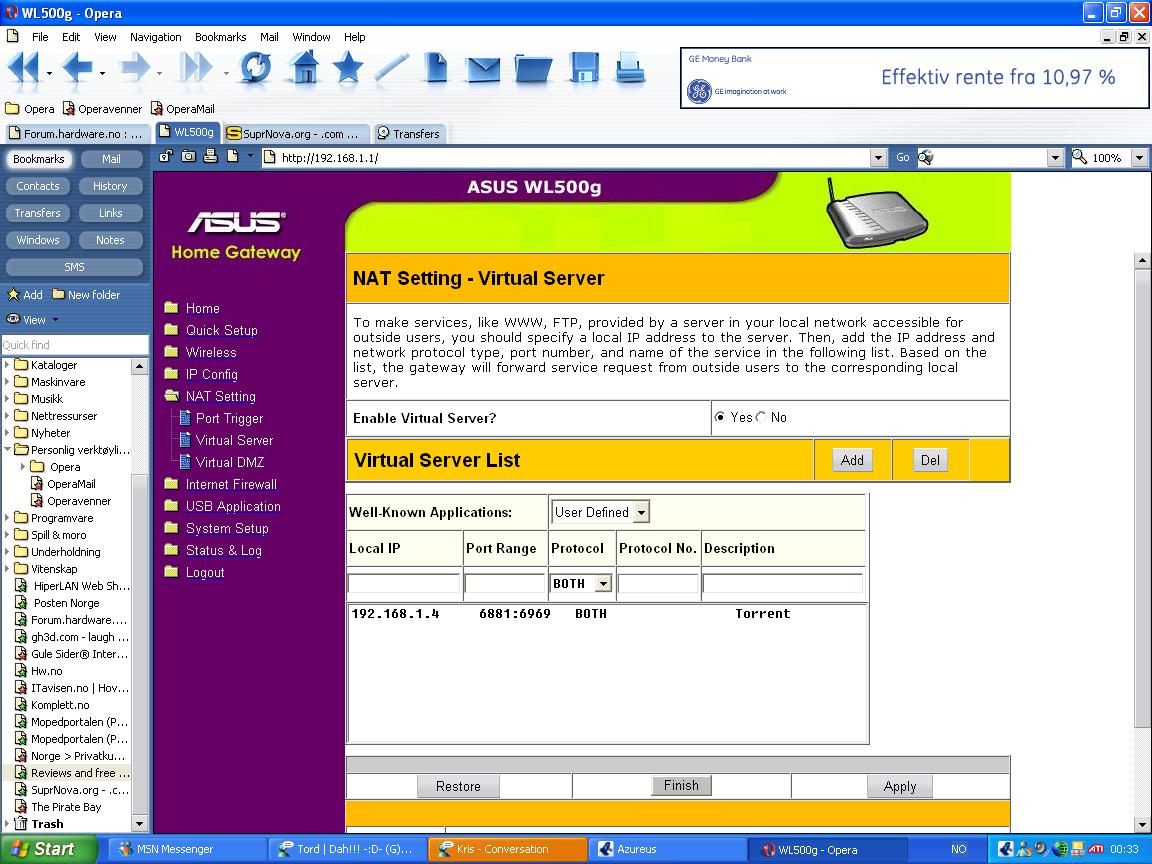Switch to the Bookmarks panel
This screenshot has height=864, width=1152.
point(38,159)
